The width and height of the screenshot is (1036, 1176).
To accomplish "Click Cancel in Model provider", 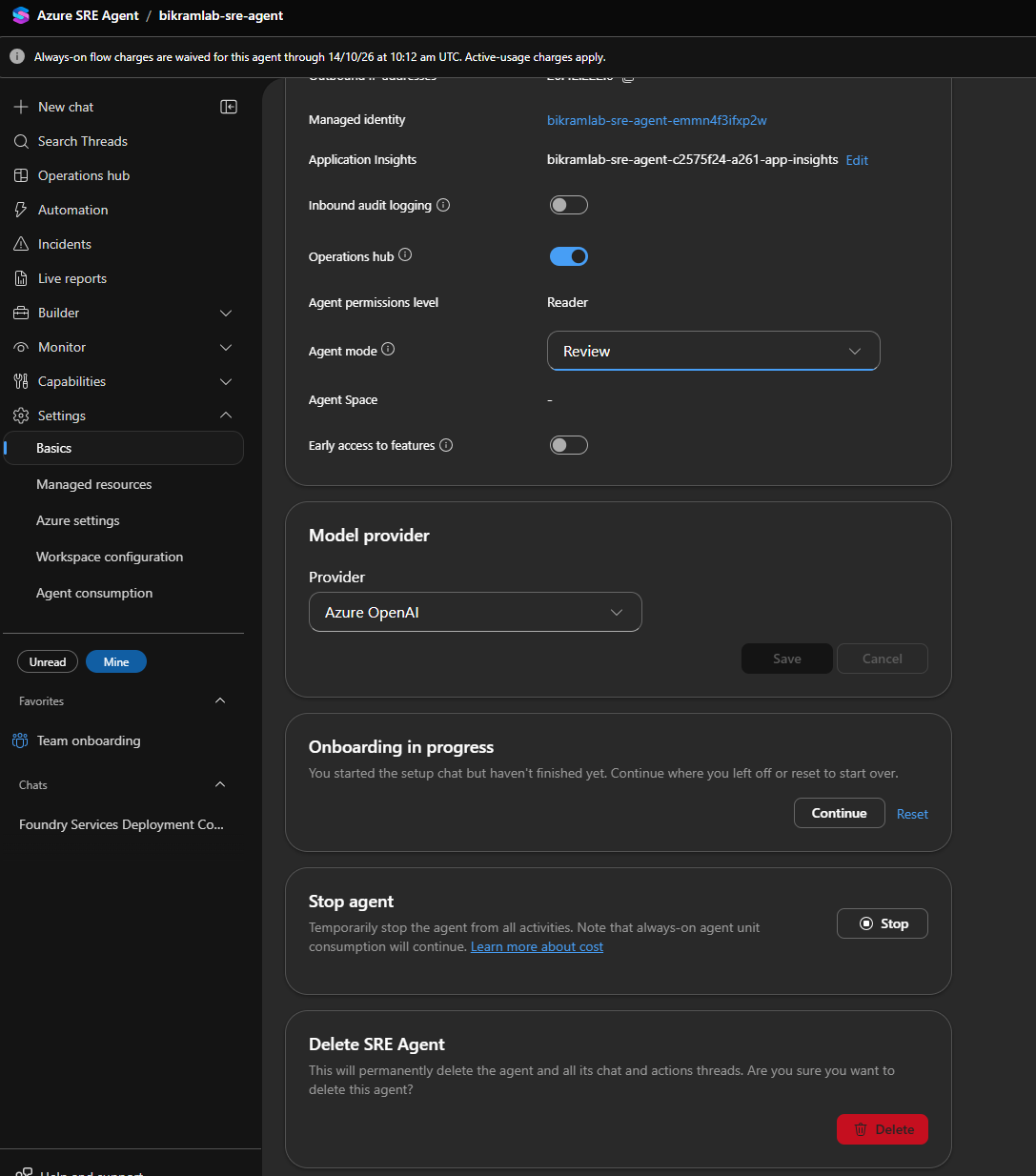I will pyautogui.click(x=883, y=659).
